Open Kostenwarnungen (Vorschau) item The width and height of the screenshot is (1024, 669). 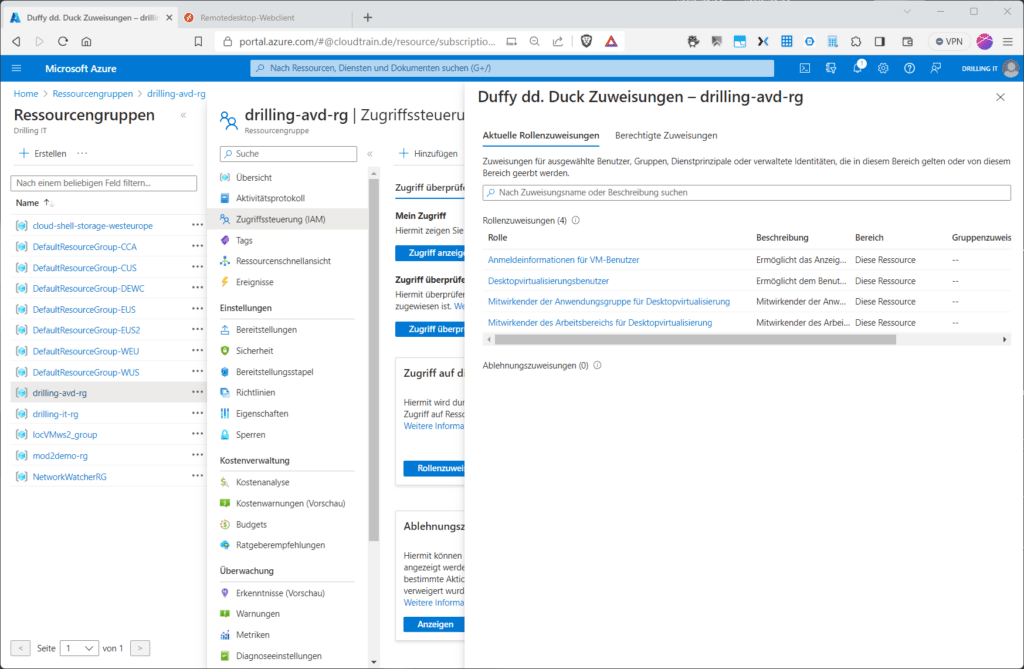291,503
